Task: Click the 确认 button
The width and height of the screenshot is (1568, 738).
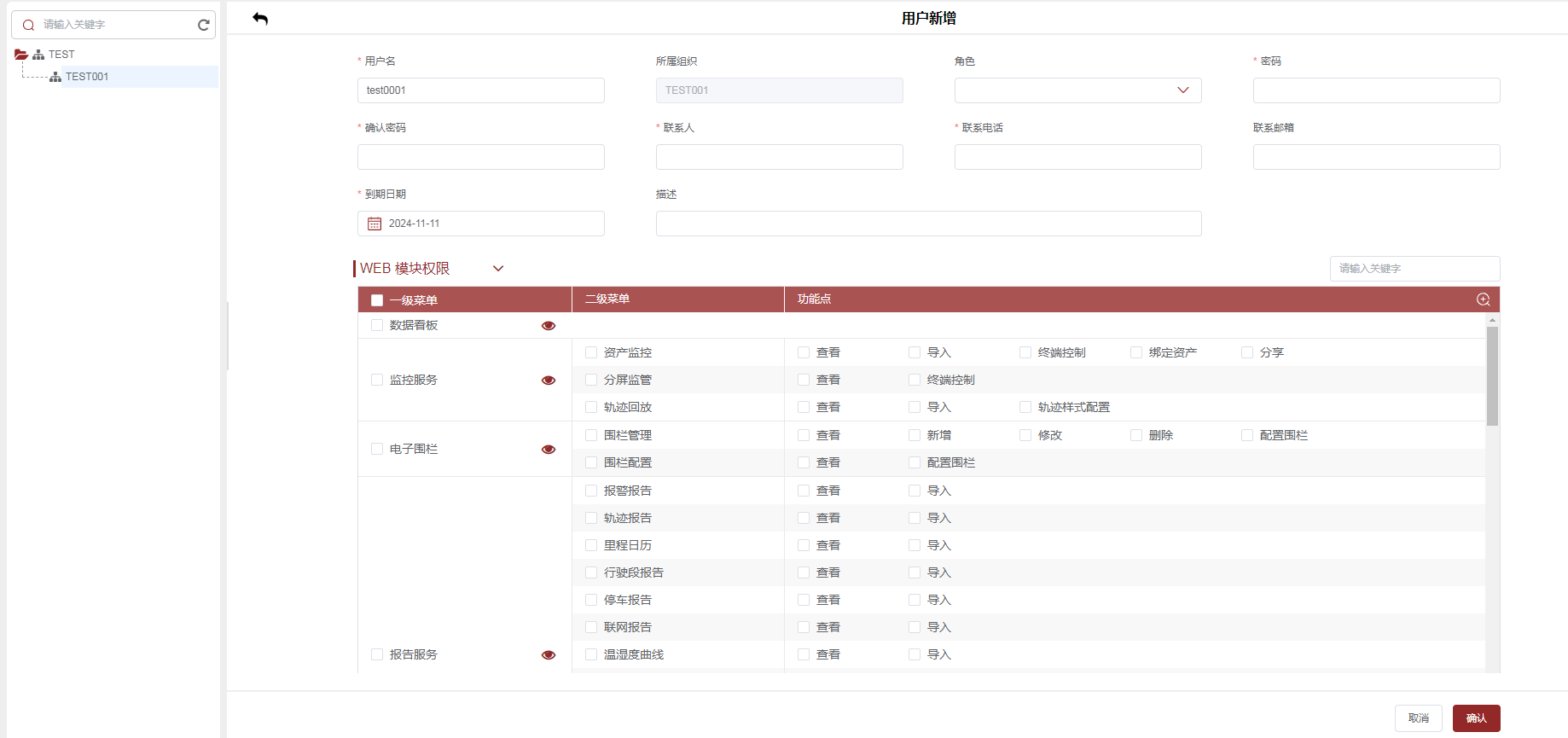Action: point(1476,718)
